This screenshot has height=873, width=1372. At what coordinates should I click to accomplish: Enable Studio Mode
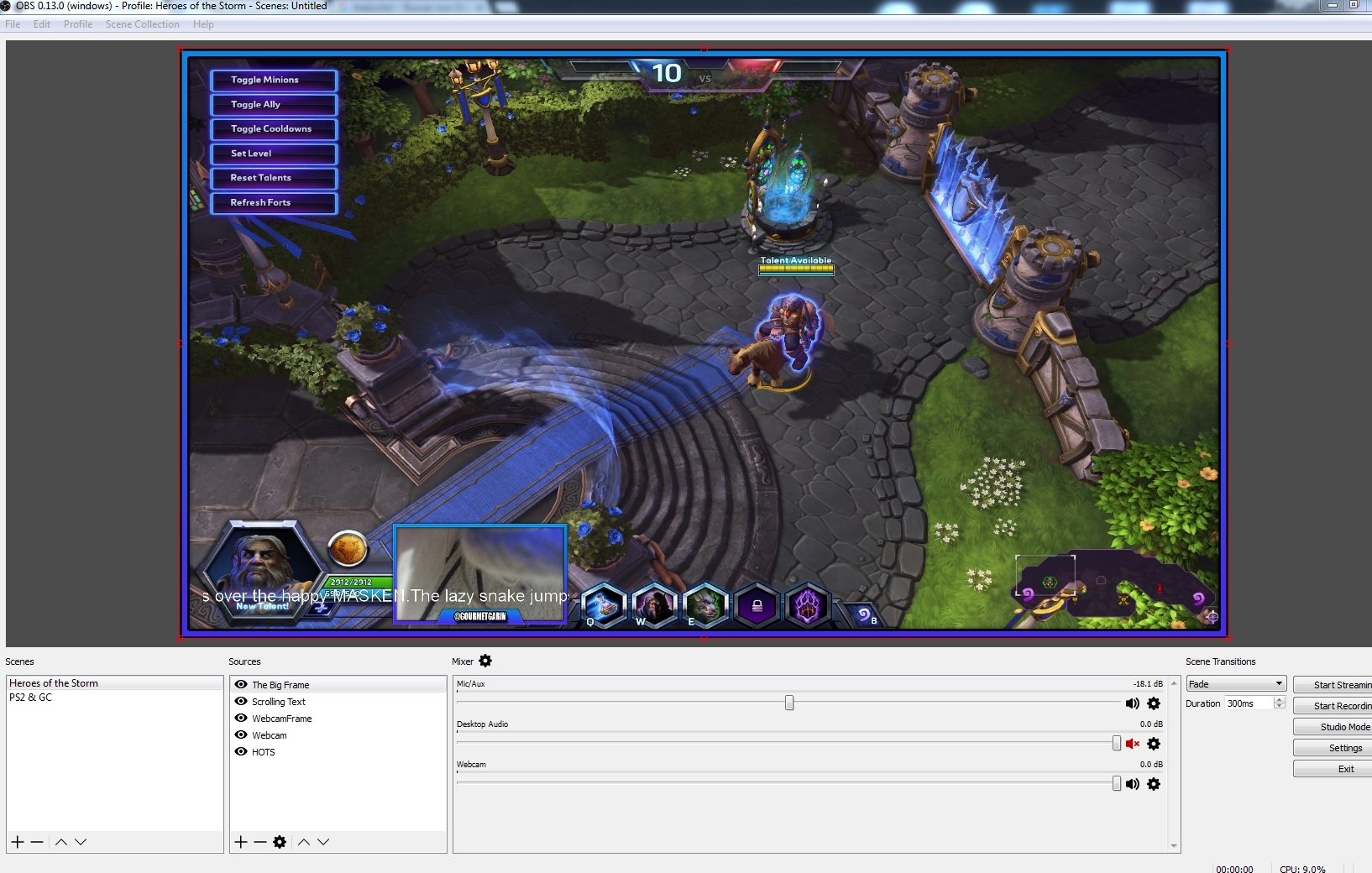pos(1333,727)
